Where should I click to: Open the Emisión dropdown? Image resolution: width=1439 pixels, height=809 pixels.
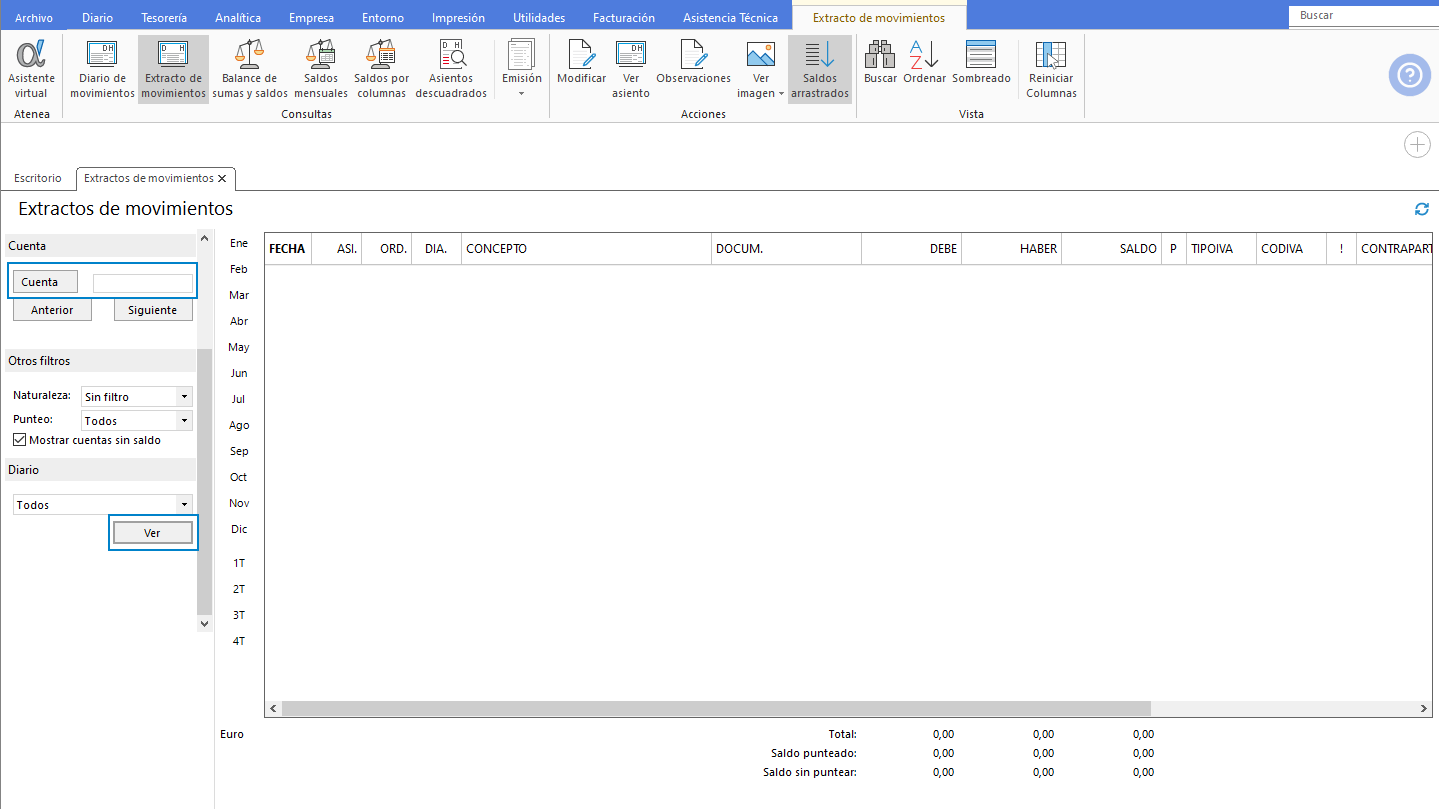(521, 69)
